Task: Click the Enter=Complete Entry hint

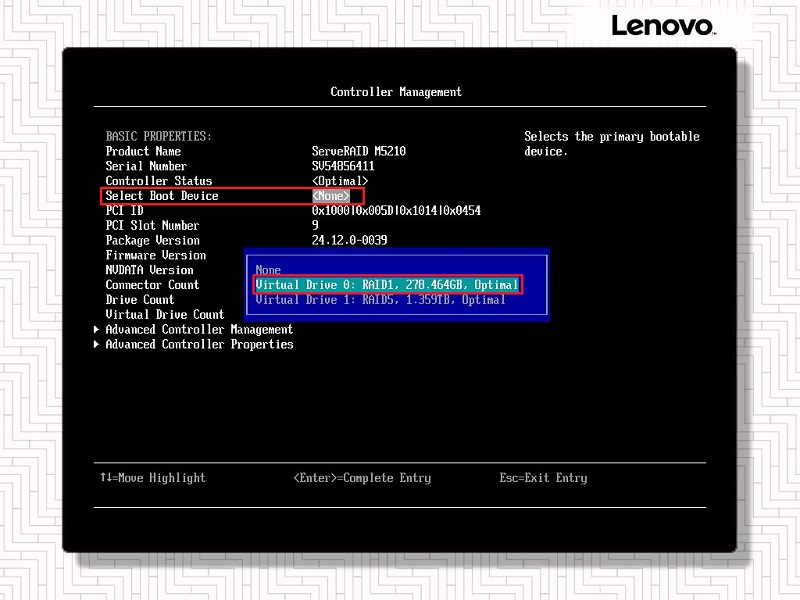Action: click(x=362, y=478)
